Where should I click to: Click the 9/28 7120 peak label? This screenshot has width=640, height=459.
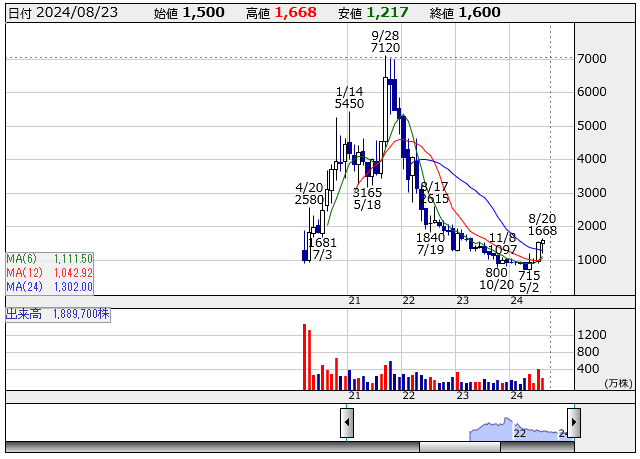coord(385,41)
